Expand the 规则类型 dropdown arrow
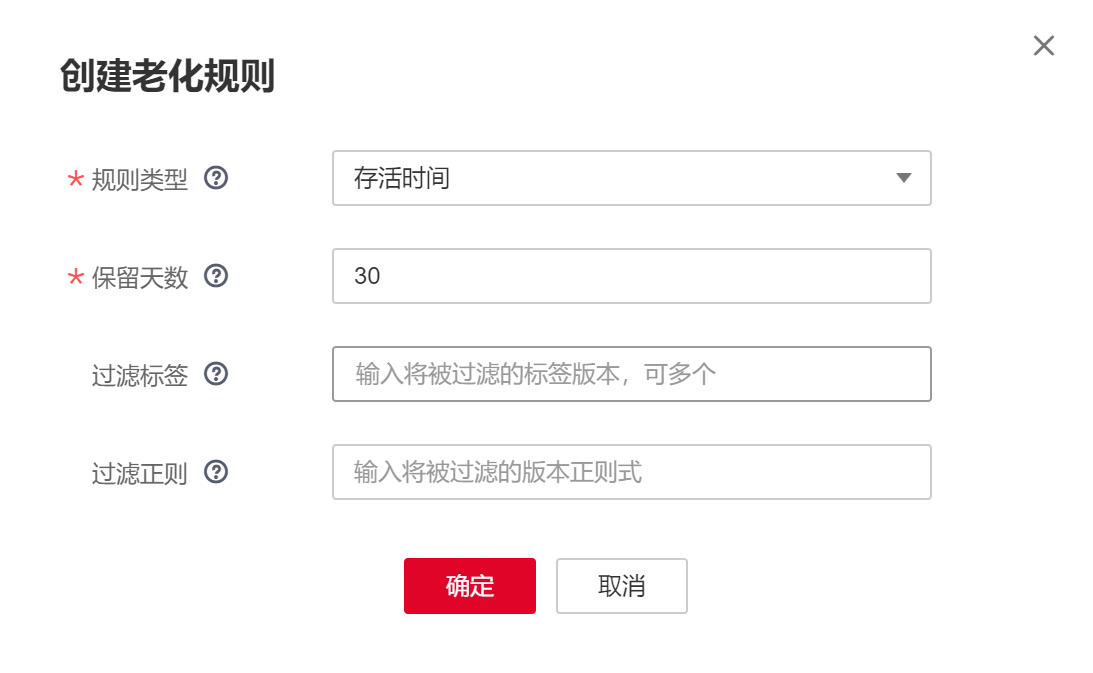 coord(903,178)
